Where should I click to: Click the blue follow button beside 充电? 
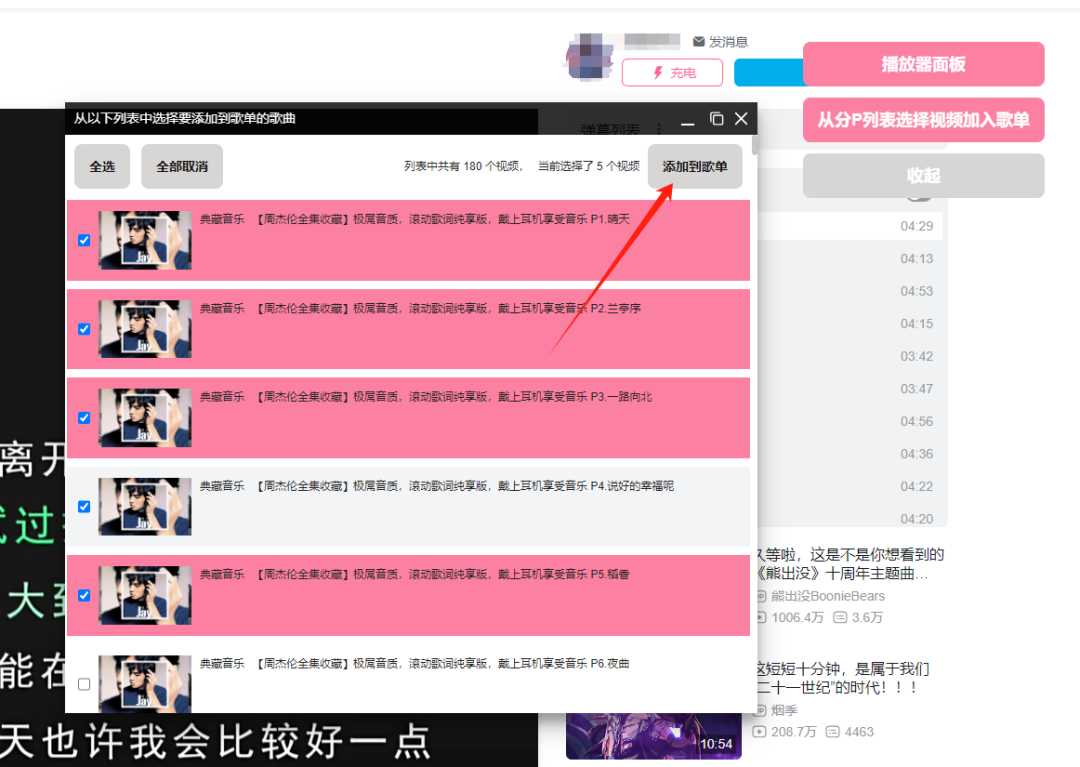(769, 72)
